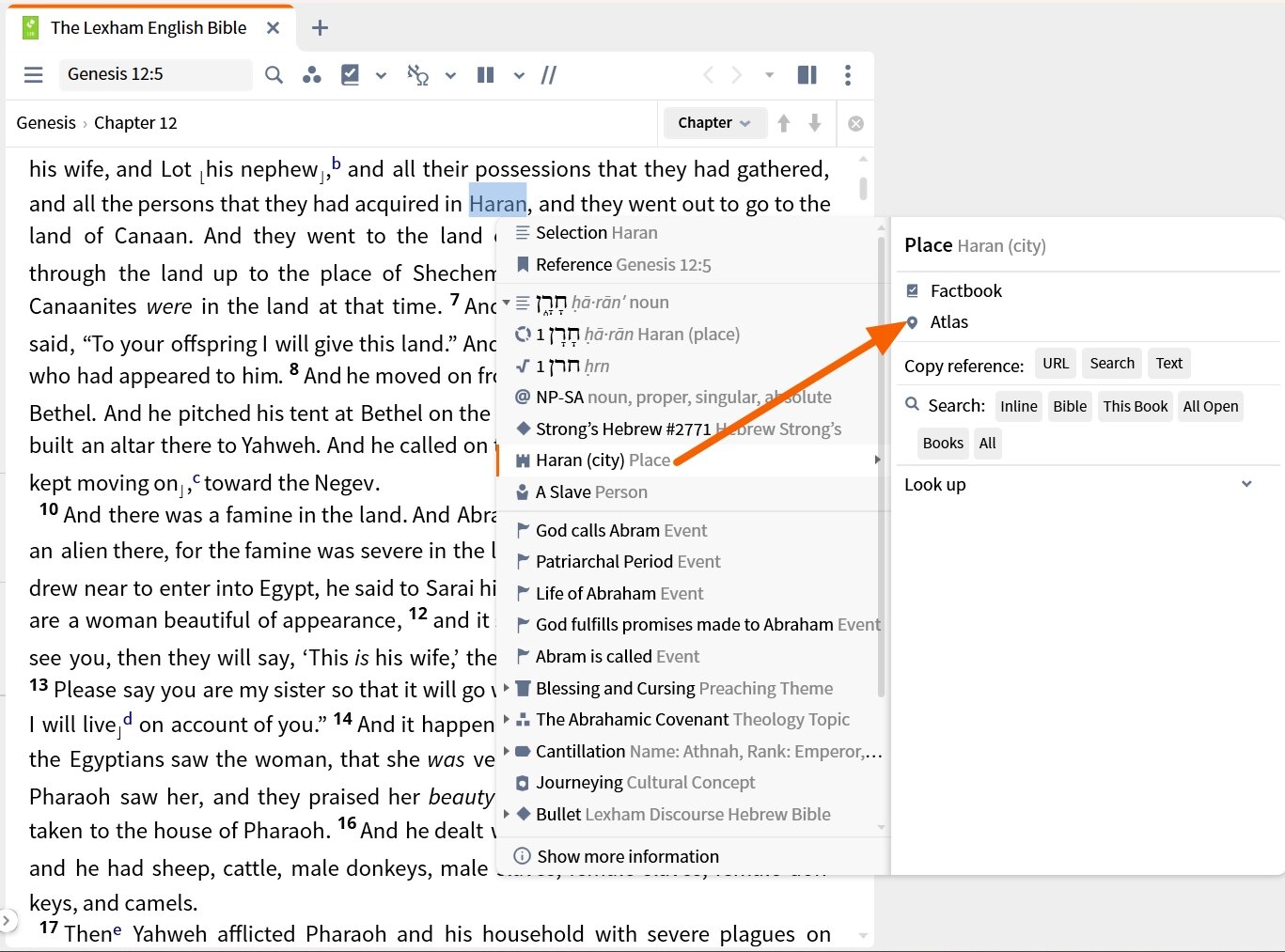1285x952 pixels.
Task: Expand the Hebrew lemma entry in the context menu
Action: (x=505, y=303)
